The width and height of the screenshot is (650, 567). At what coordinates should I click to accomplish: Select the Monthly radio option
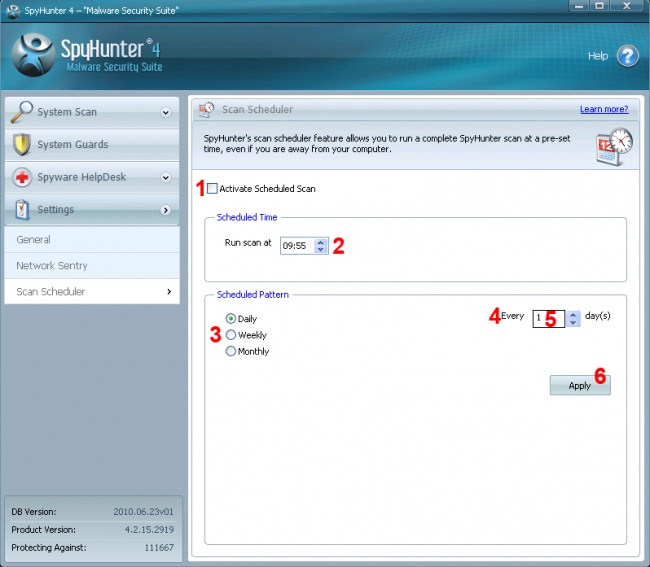click(x=231, y=352)
